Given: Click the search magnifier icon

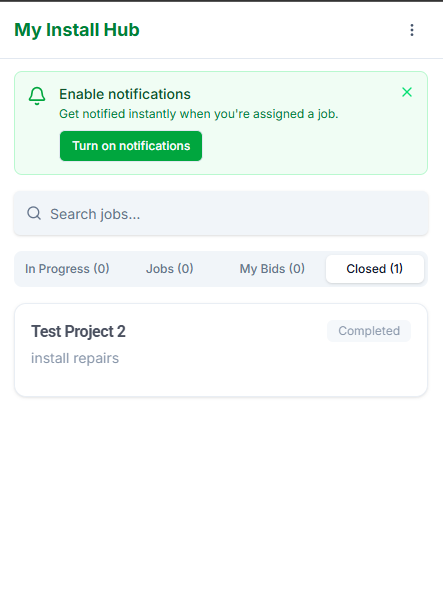Looking at the screenshot, I should tap(34, 213).
